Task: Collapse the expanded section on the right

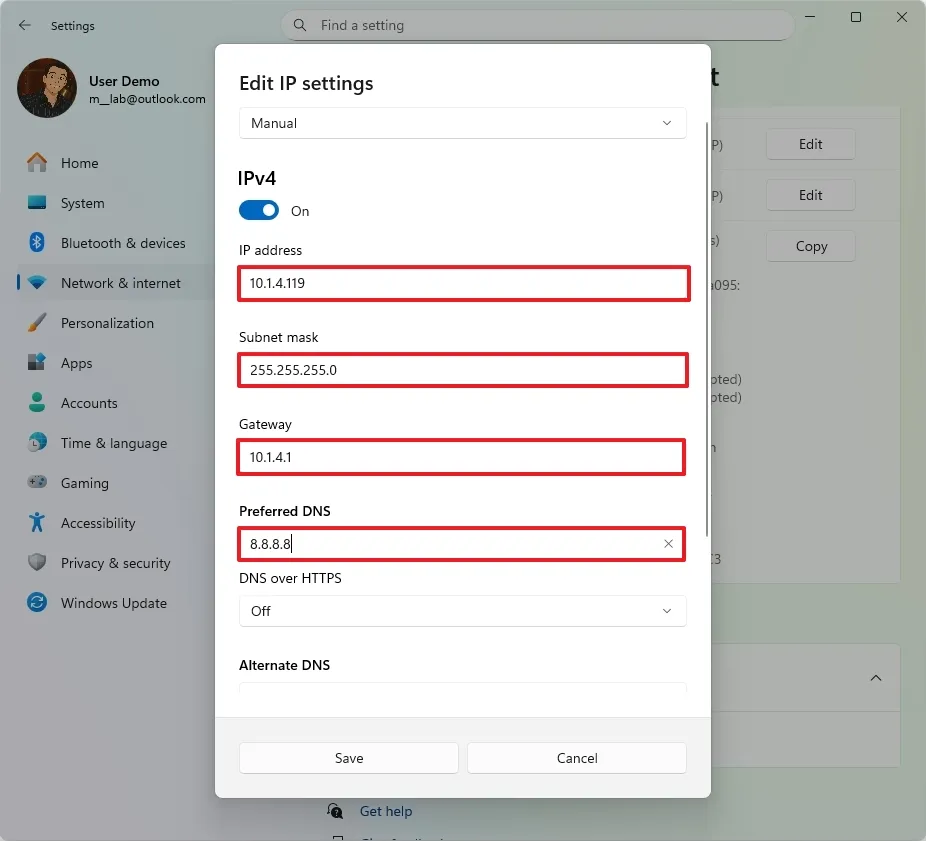Action: coord(876,677)
